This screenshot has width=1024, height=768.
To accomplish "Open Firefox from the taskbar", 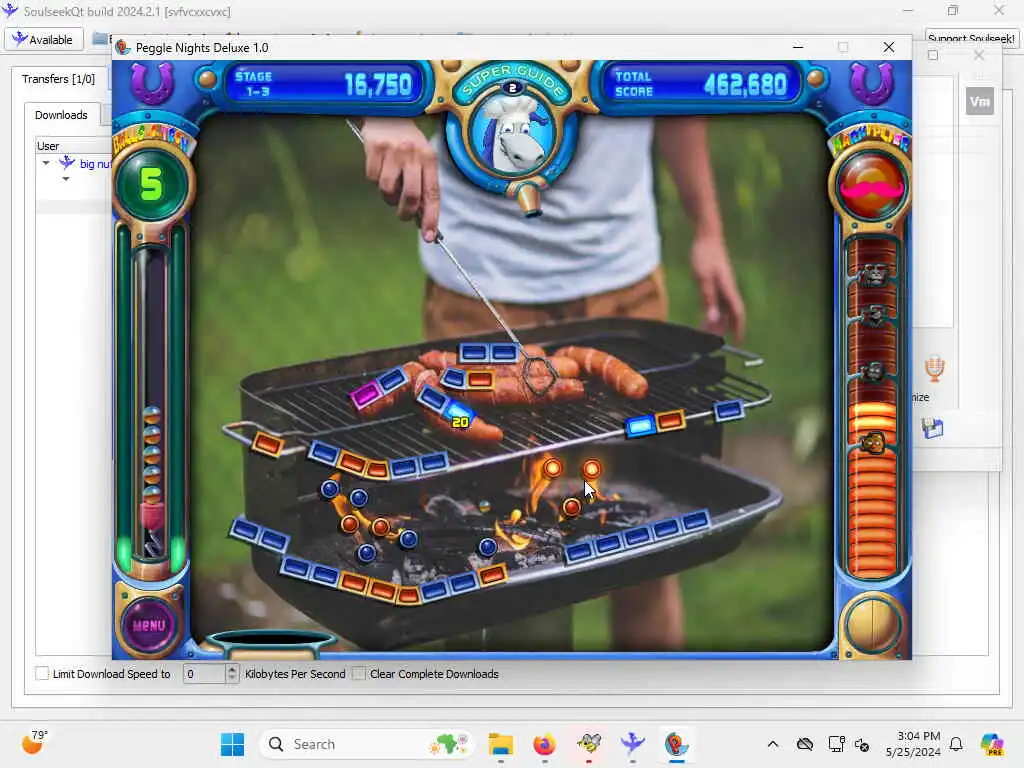I will [x=544, y=744].
